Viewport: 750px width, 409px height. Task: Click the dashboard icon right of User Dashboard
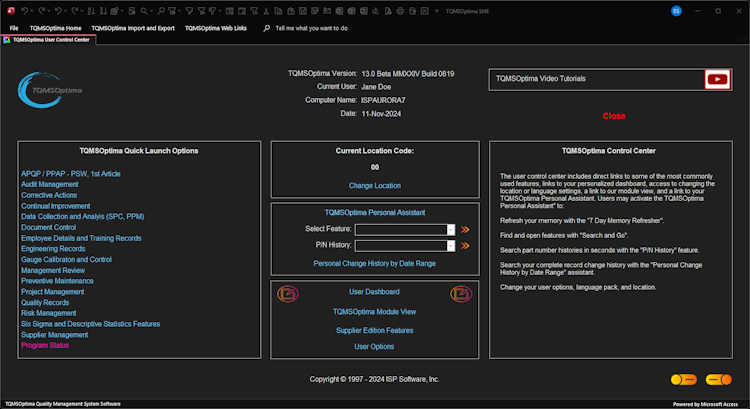461,294
